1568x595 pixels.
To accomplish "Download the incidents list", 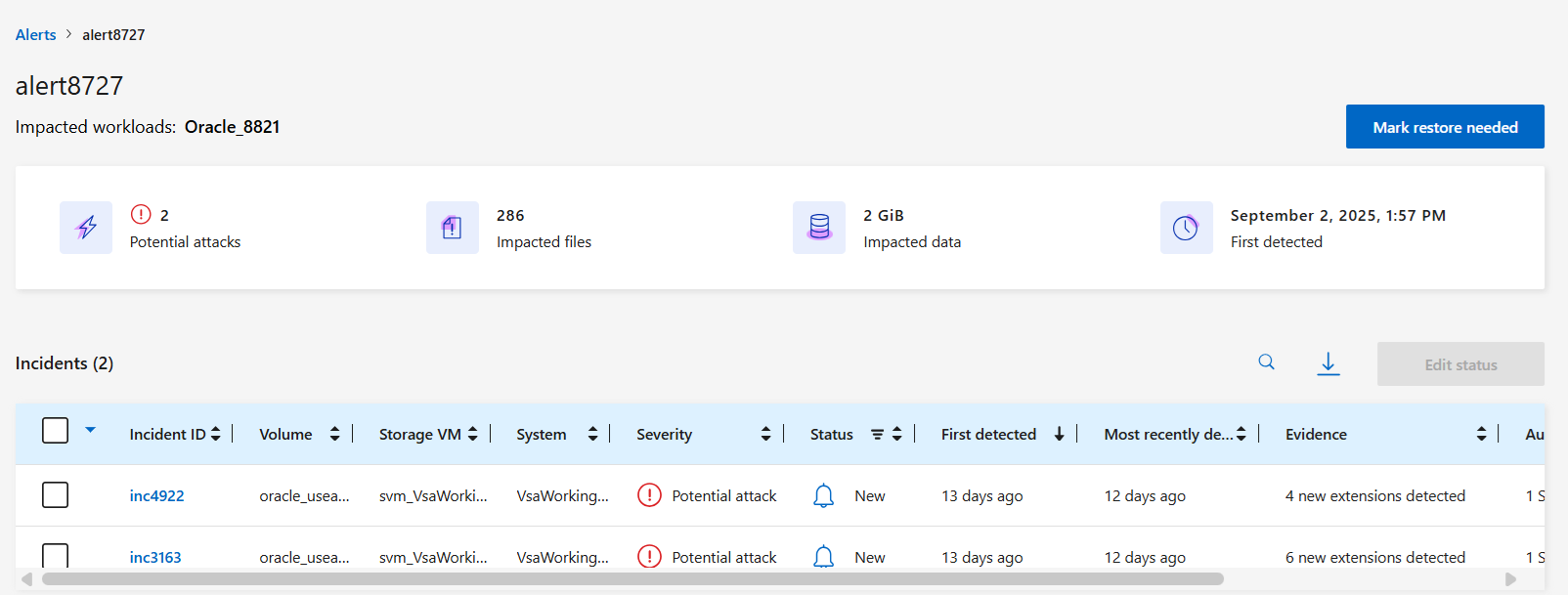I will point(1328,364).
